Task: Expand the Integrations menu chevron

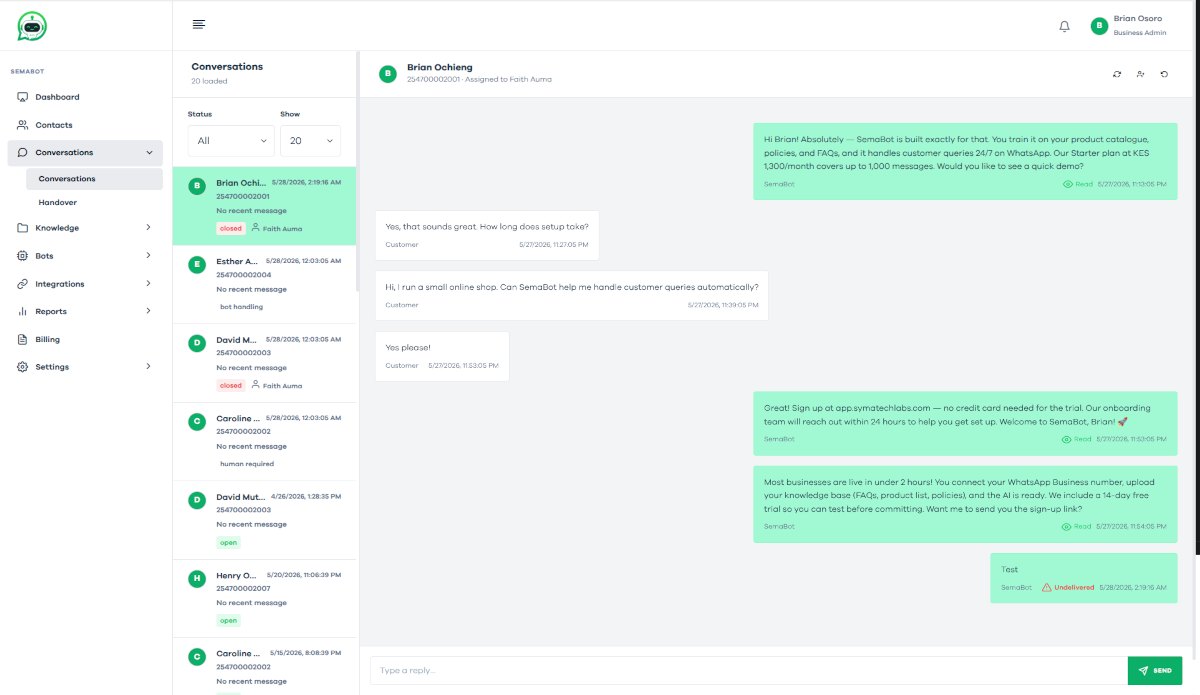Action: click(149, 284)
